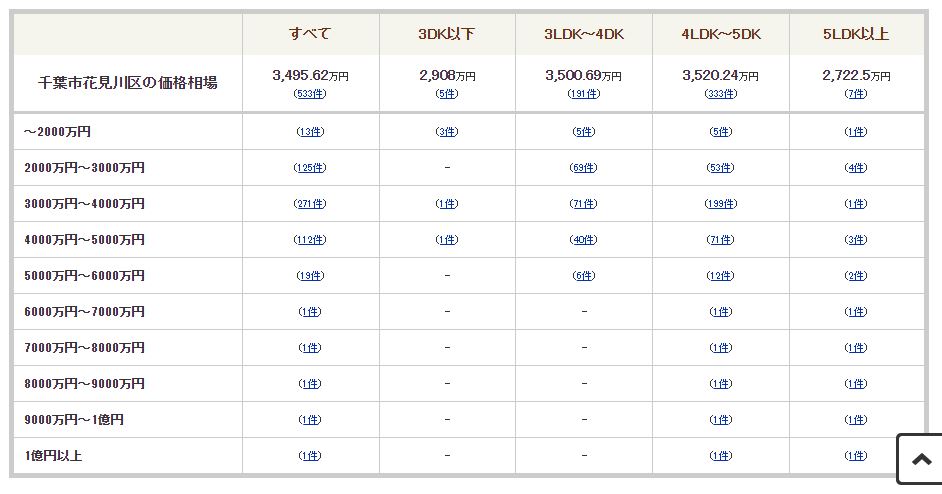Open 6件 for 3LDK~4DK at 5000万円~6000万円

[x=584, y=276]
